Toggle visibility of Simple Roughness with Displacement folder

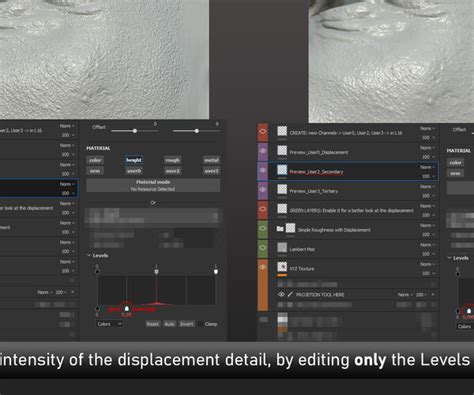263,228
